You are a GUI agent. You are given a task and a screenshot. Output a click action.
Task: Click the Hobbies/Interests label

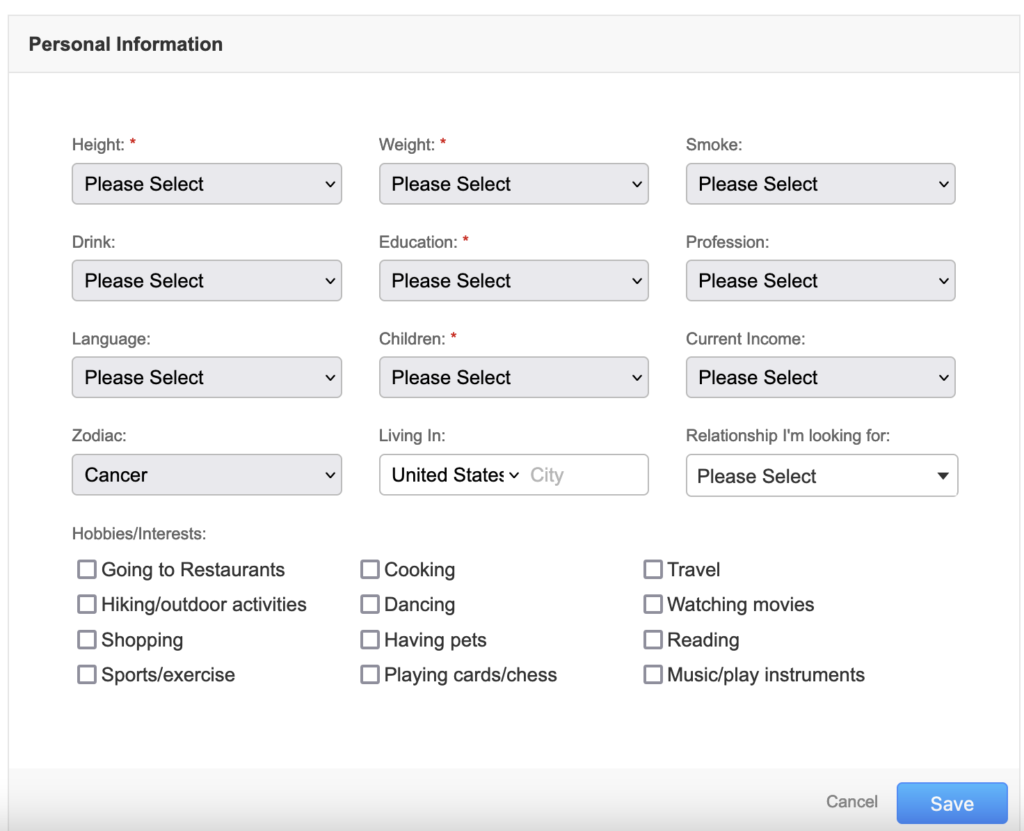[139, 534]
